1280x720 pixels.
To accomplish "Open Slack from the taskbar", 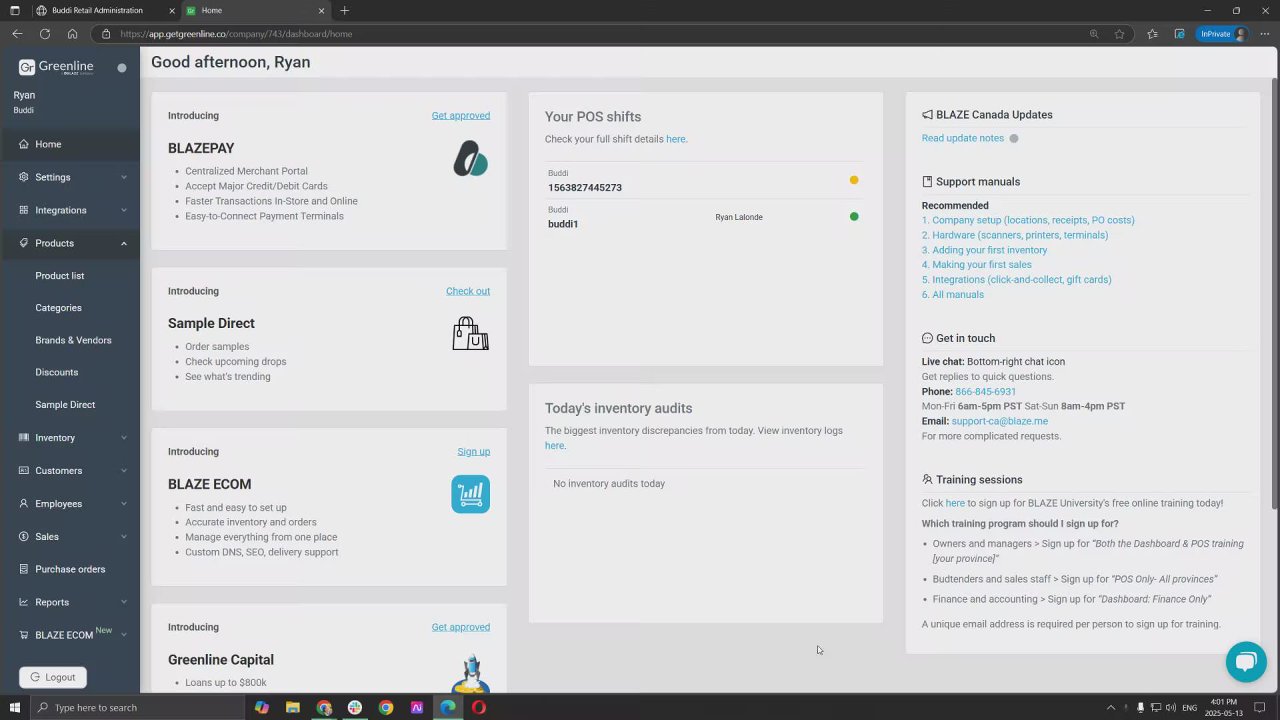I will [354, 708].
